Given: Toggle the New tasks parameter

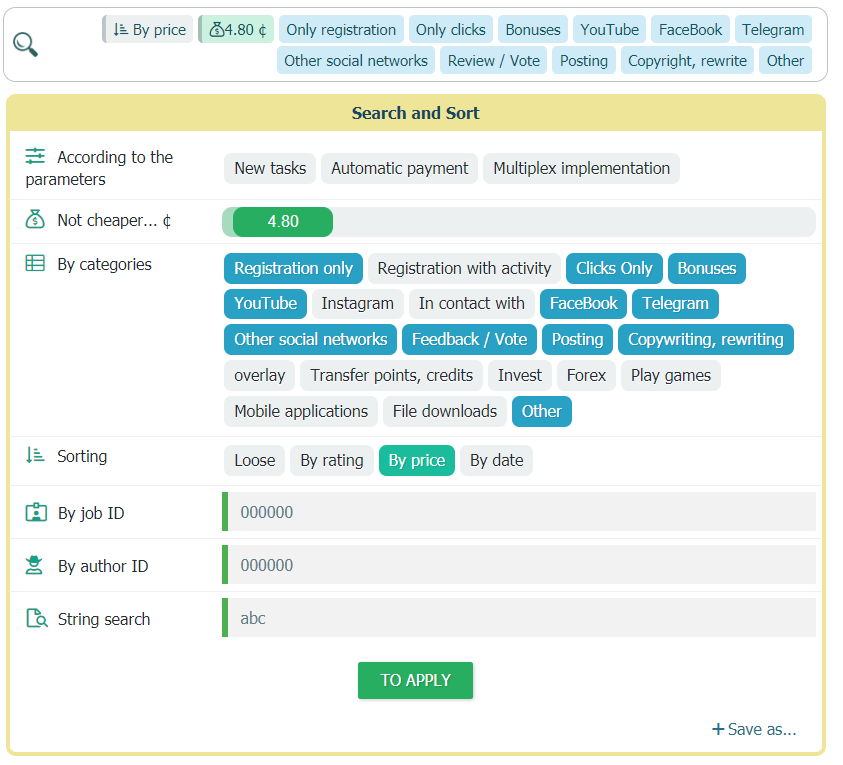Looking at the screenshot, I should (x=270, y=168).
